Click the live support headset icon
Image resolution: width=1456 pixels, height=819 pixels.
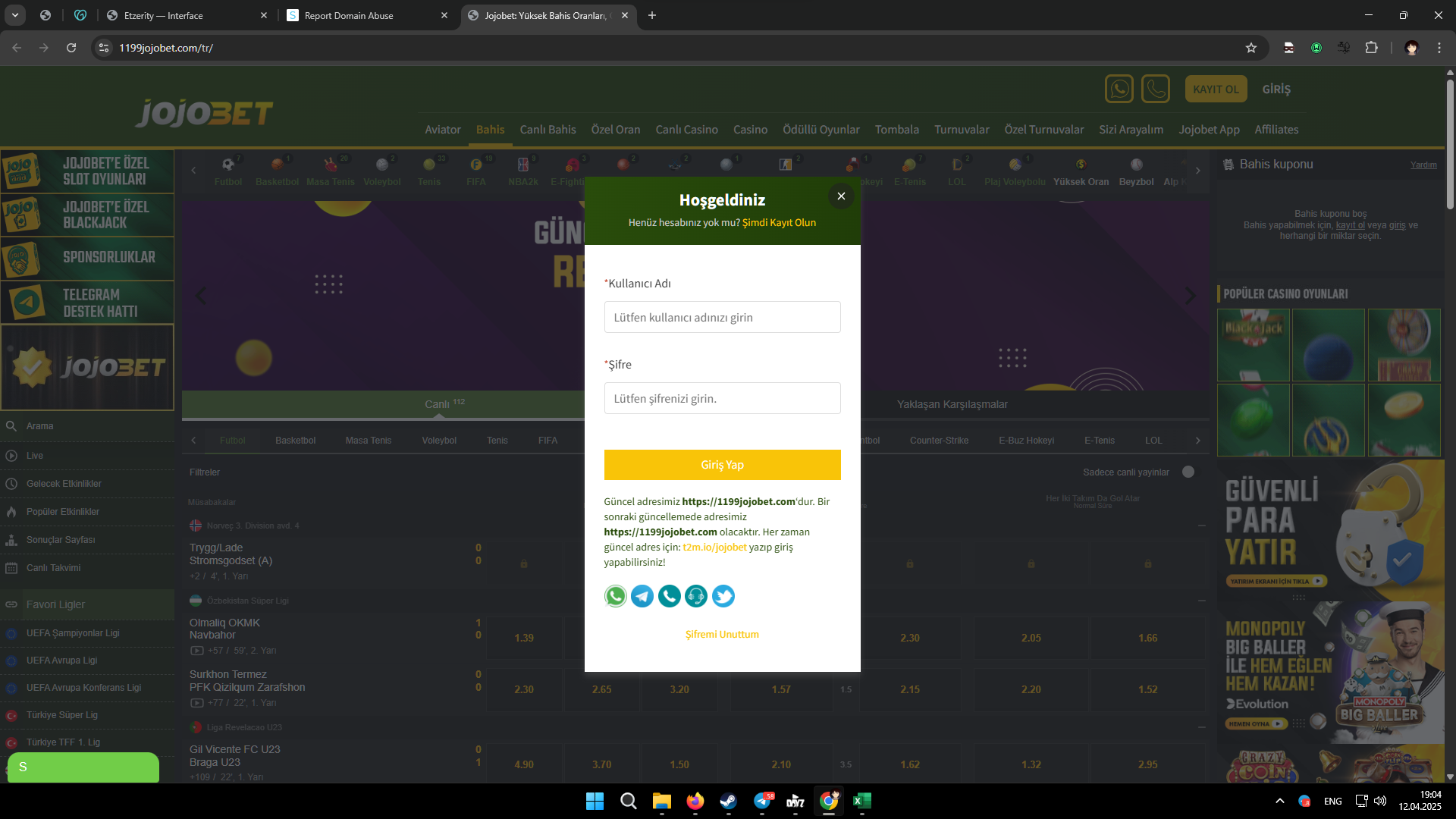(696, 596)
